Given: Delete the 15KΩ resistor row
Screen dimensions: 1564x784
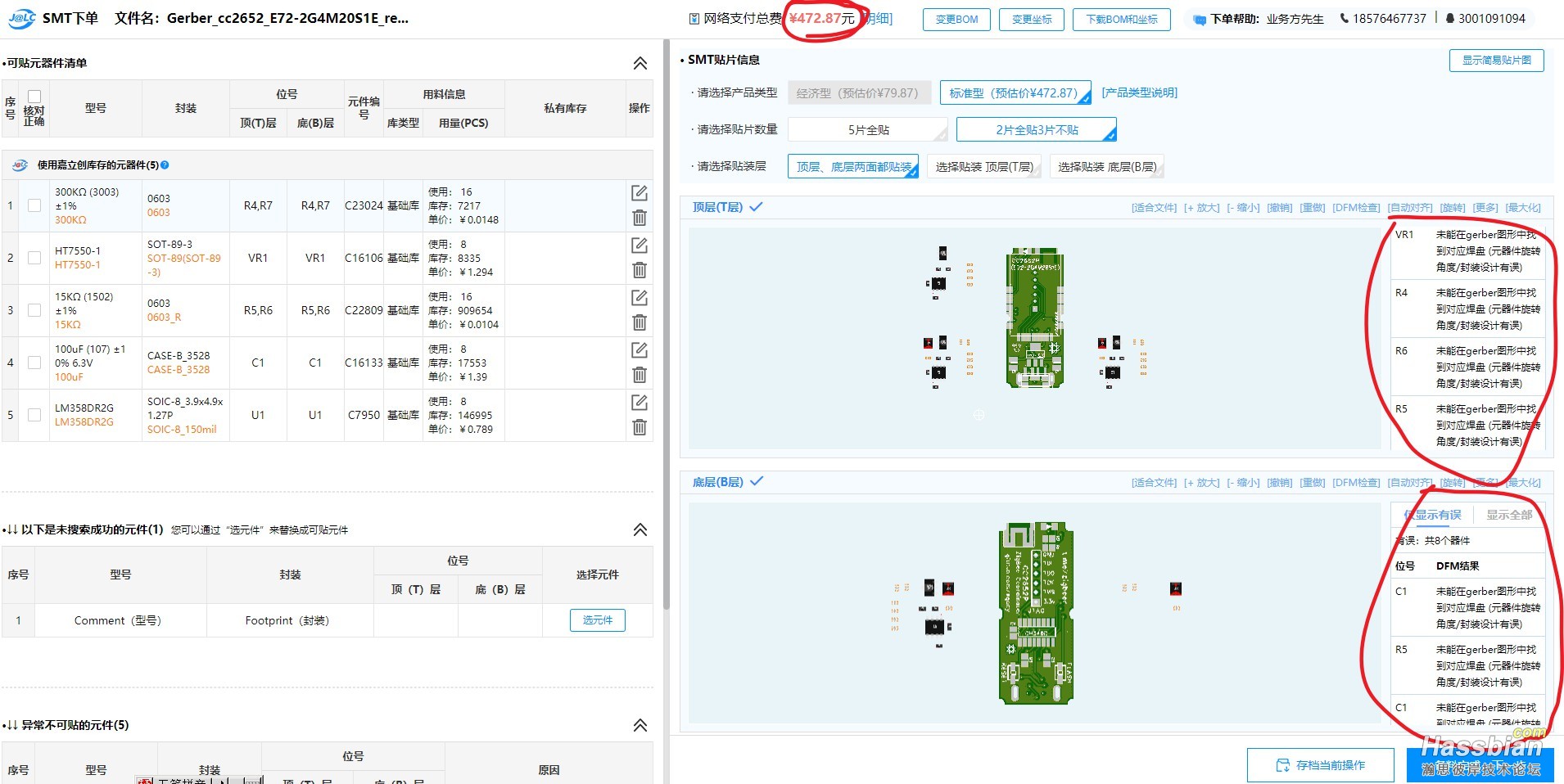Looking at the screenshot, I should pos(640,322).
